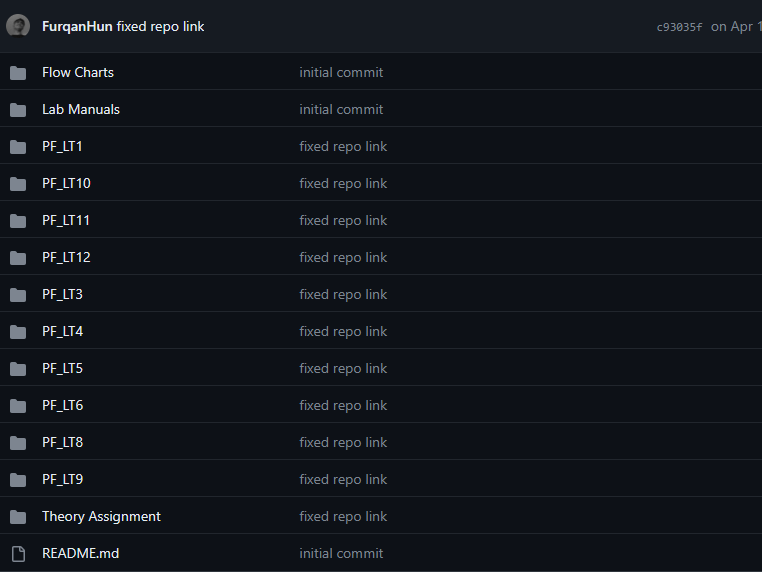View commit hash c93035f

(x=679, y=27)
